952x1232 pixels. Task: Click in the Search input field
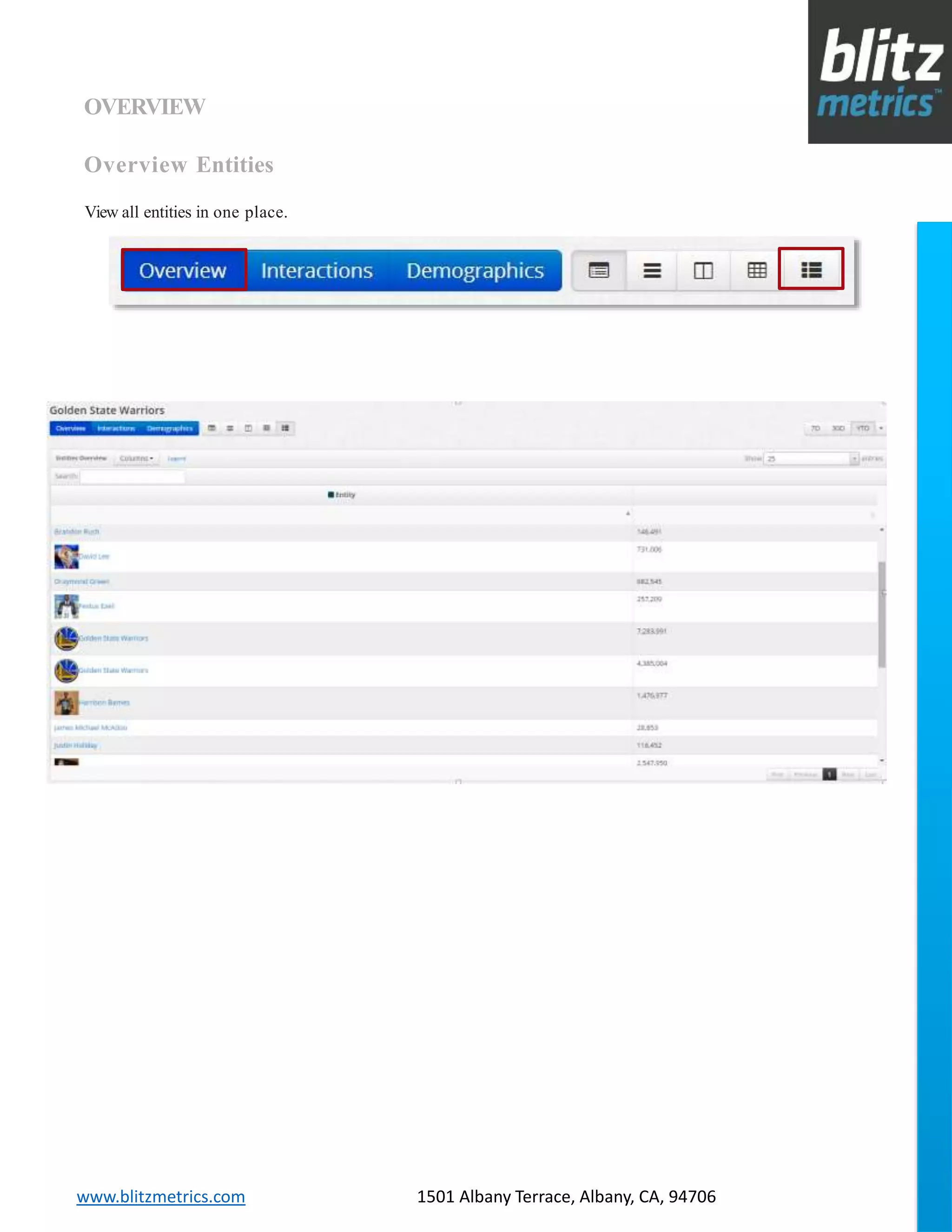click(132, 477)
